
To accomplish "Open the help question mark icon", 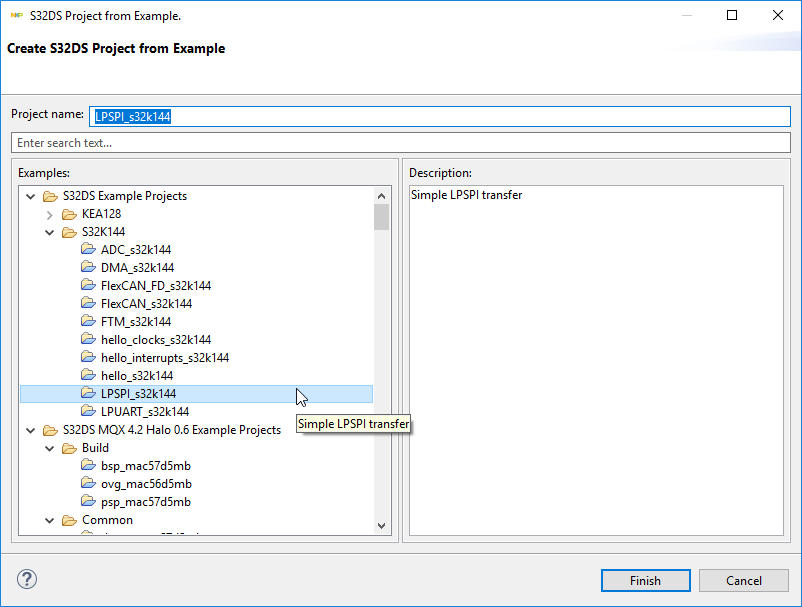I will [27, 579].
